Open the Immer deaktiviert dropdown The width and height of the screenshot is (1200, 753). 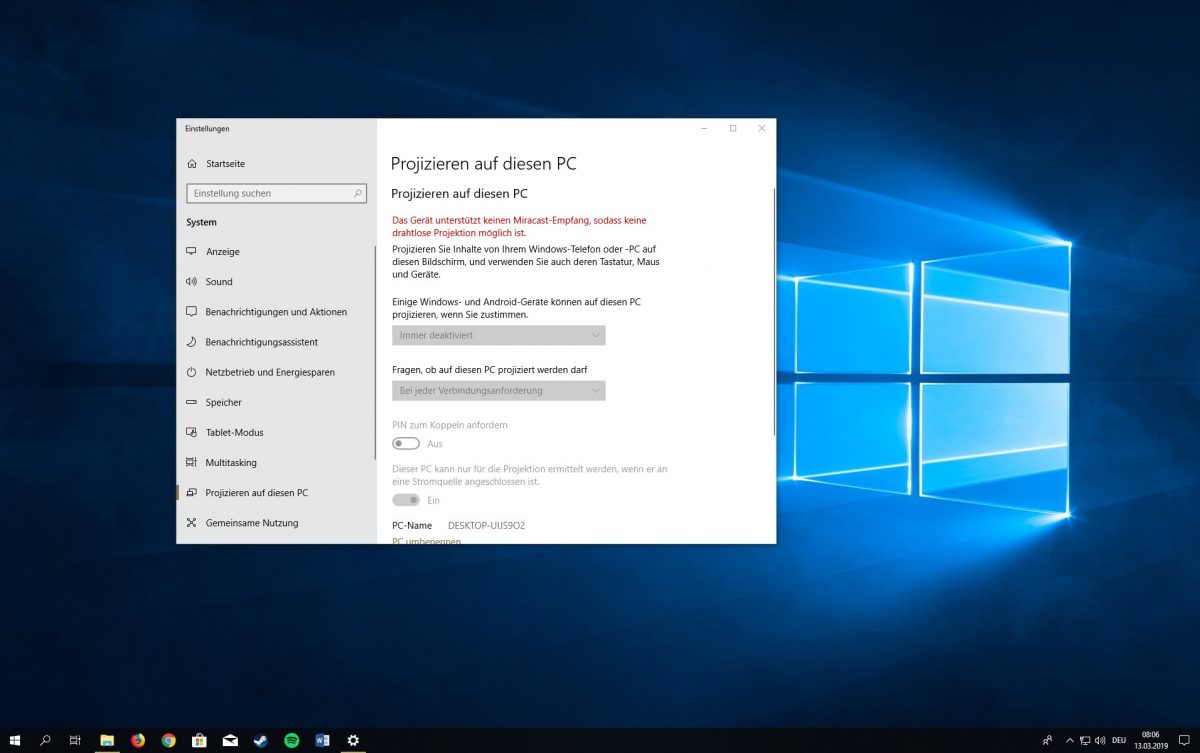click(x=497, y=335)
